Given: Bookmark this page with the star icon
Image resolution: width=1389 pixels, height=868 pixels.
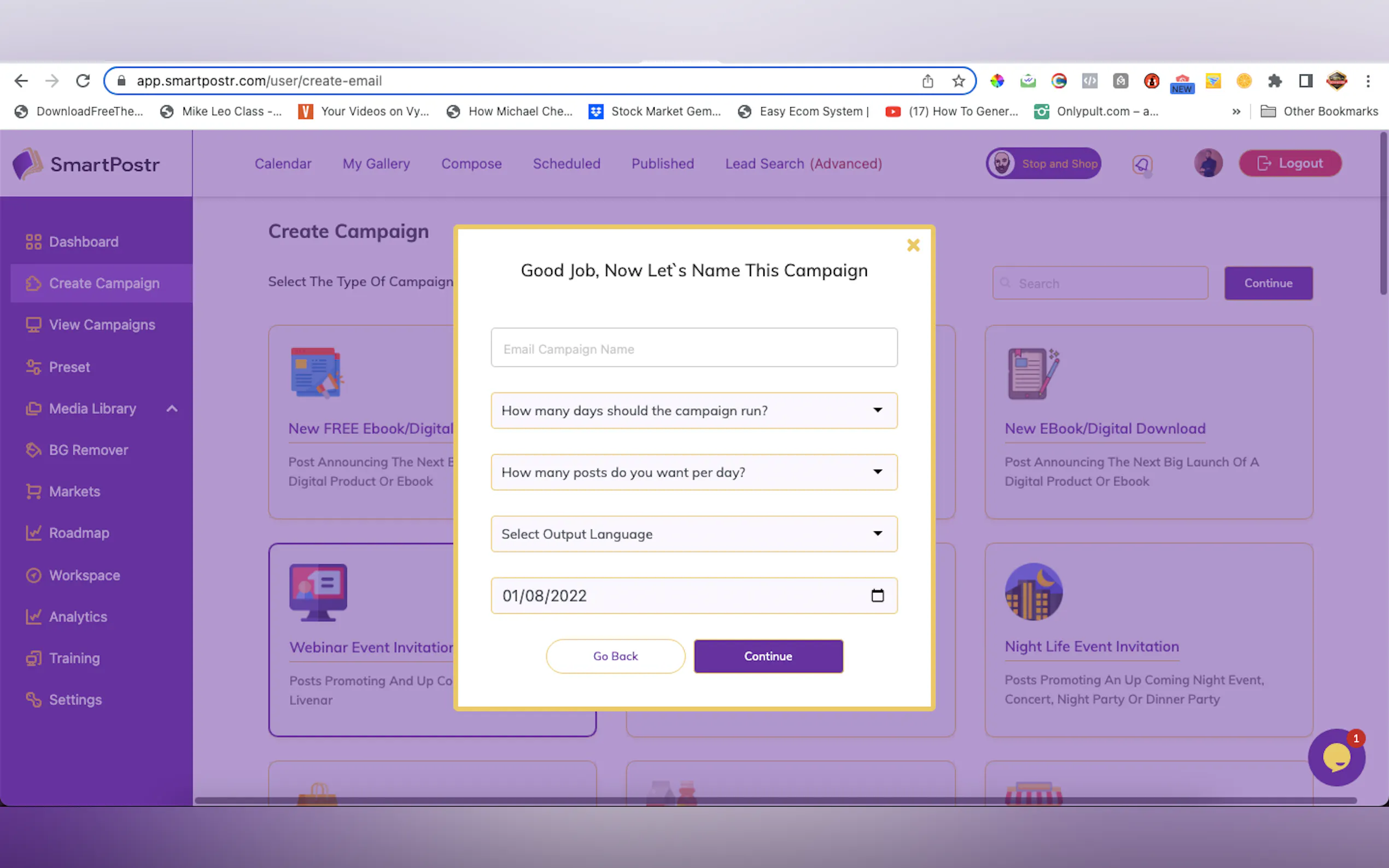Looking at the screenshot, I should tap(958, 81).
